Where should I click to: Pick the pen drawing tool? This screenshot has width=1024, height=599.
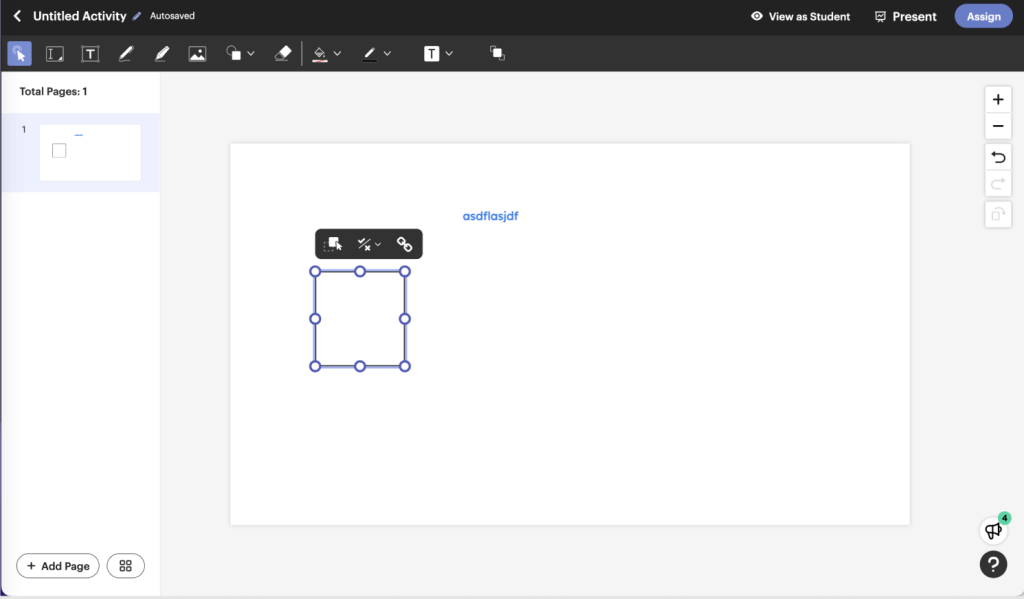tap(125, 54)
